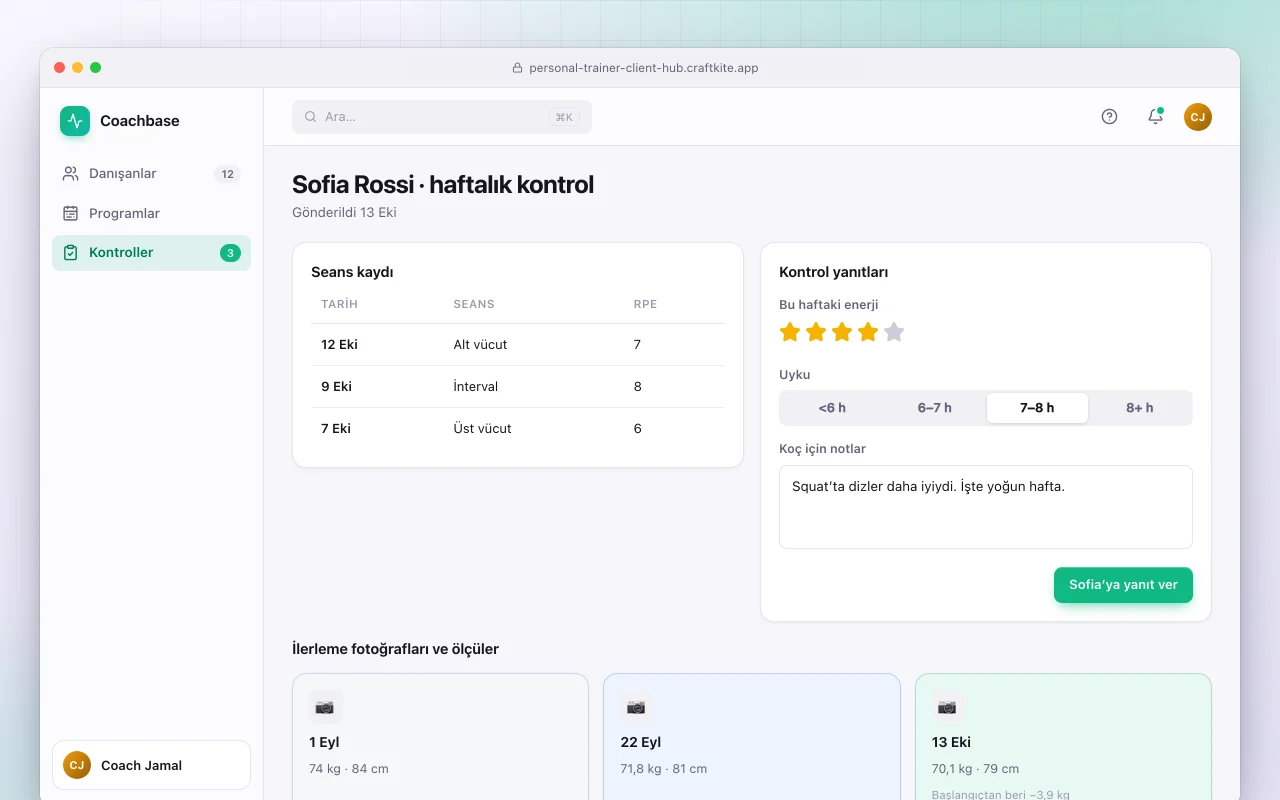The height and width of the screenshot is (800, 1280).
Task: Open the 13 Eki progress photo card
Action: tap(1063, 737)
